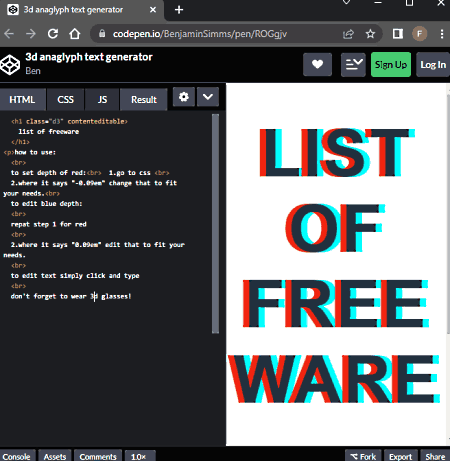
Task: Share this page from address bar
Action: [x=348, y=34]
